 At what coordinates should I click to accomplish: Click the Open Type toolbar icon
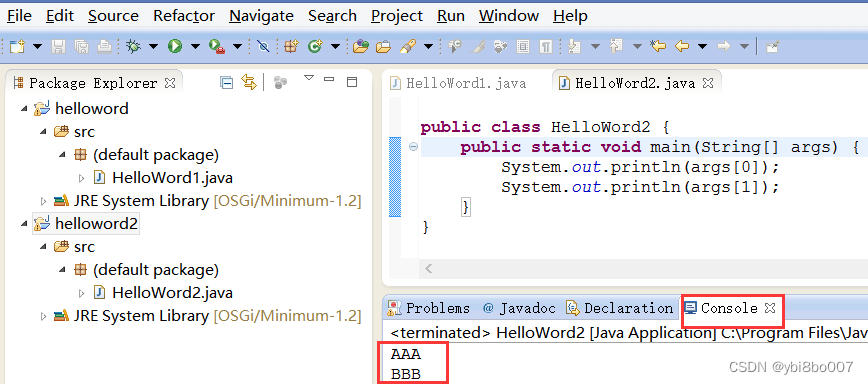click(361, 46)
